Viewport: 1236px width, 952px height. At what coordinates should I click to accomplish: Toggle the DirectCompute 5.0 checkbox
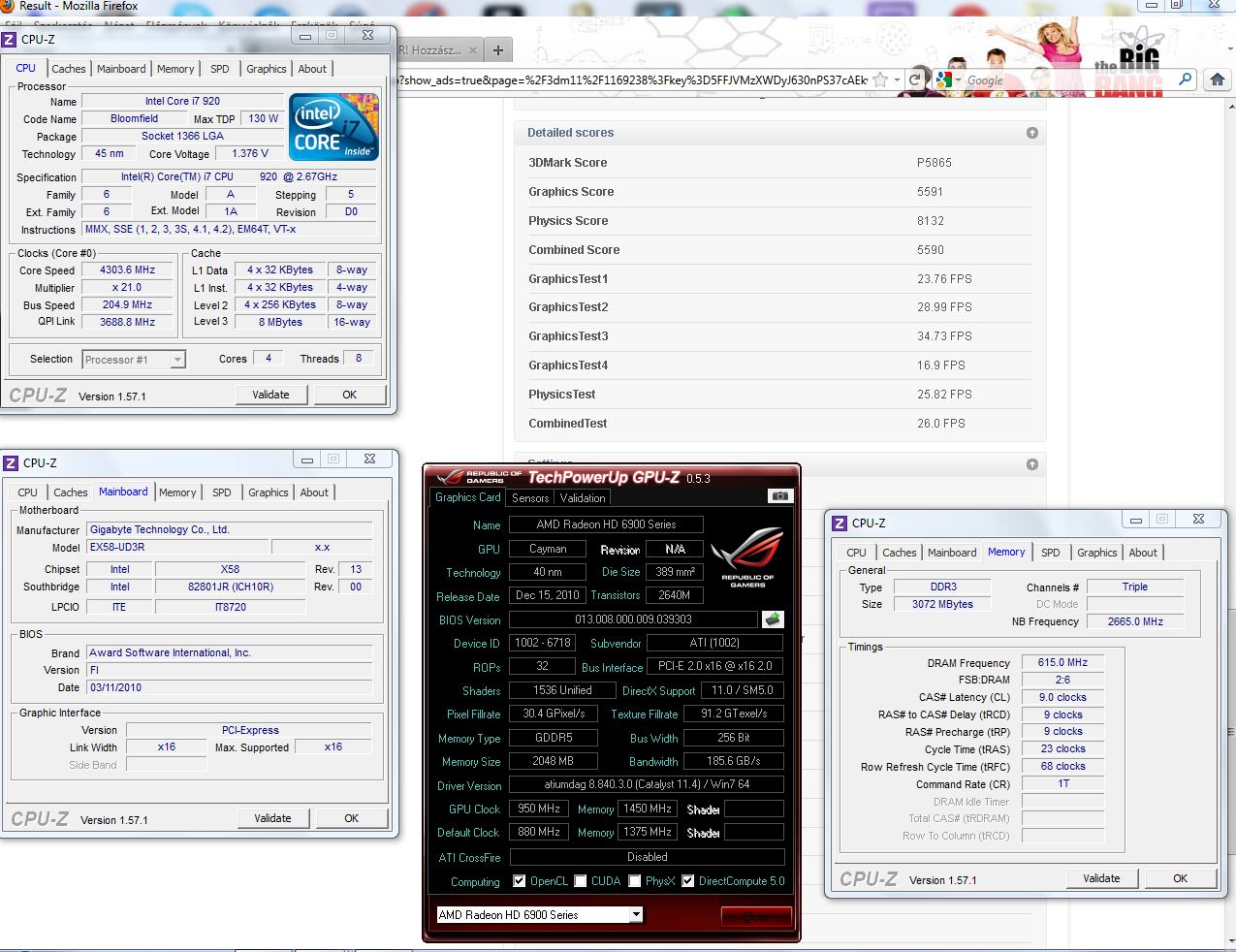688,881
